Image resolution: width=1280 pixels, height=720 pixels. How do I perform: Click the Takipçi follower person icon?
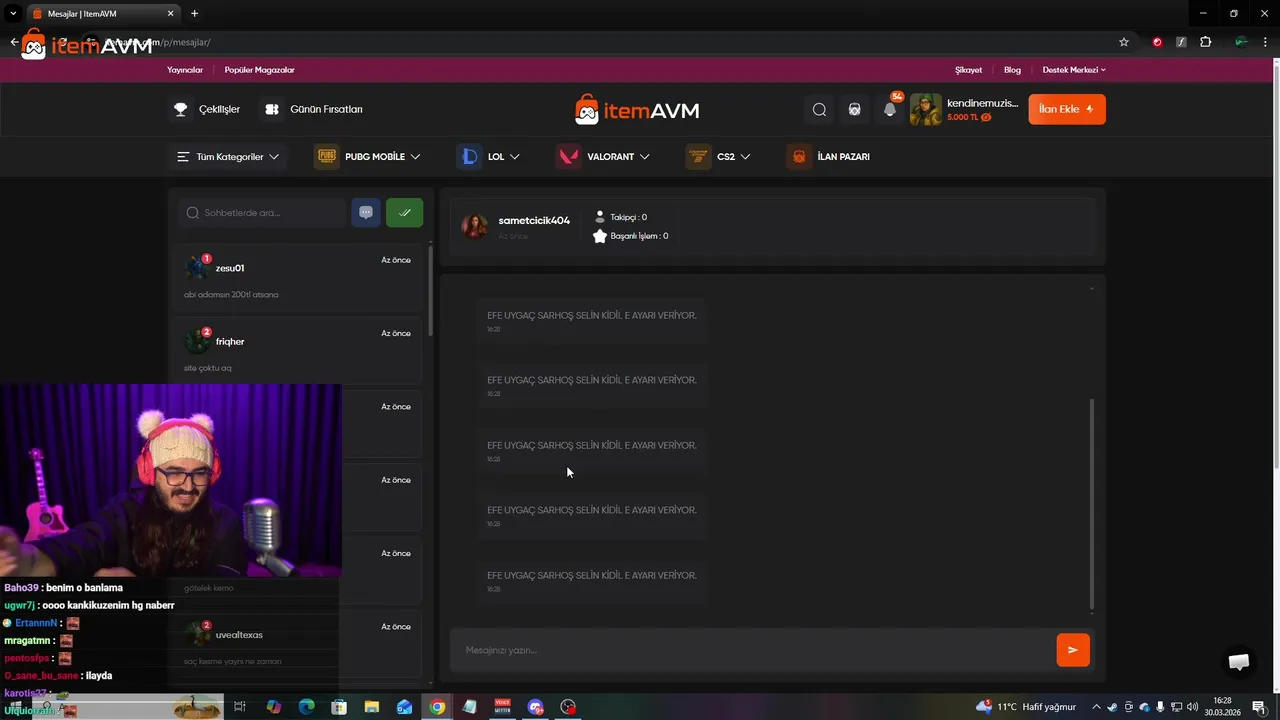click(600, 216)
